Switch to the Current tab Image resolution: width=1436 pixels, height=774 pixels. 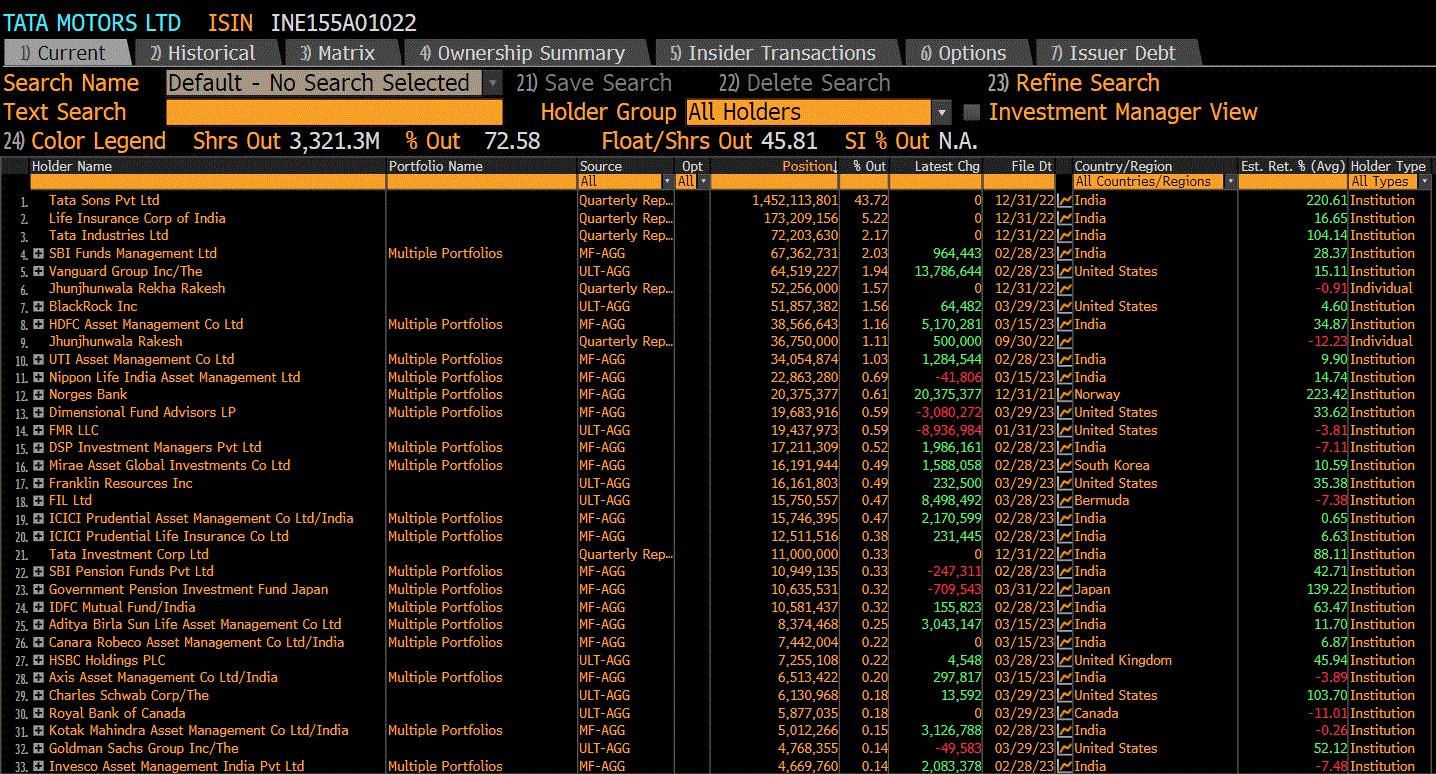pyautogui.click(x=66, y=53)
